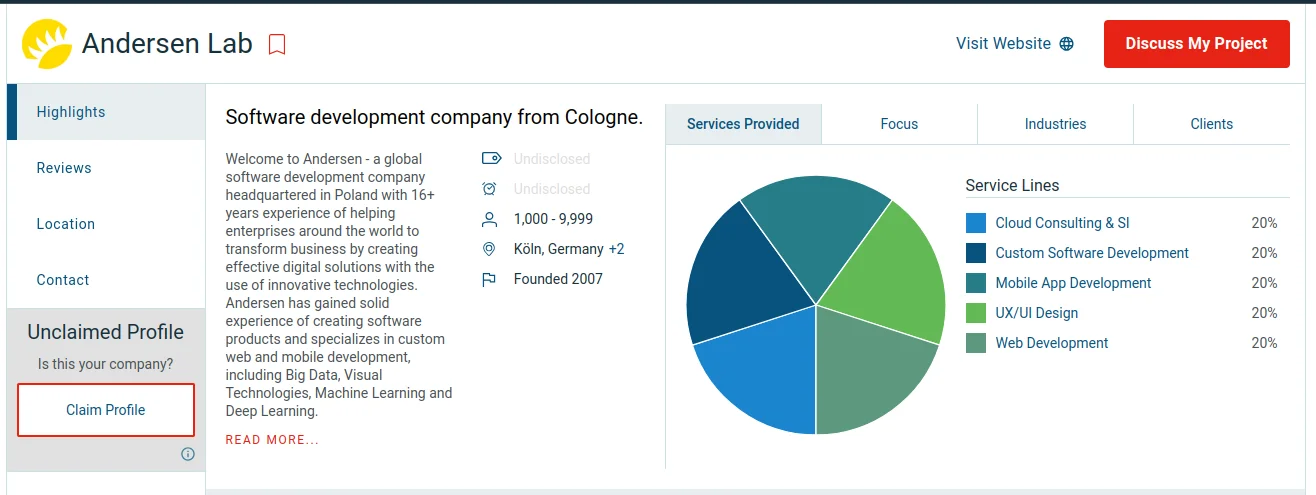Click the Discuss My Project button
Screen dimensions: 1316x495
click(1196, 44)
